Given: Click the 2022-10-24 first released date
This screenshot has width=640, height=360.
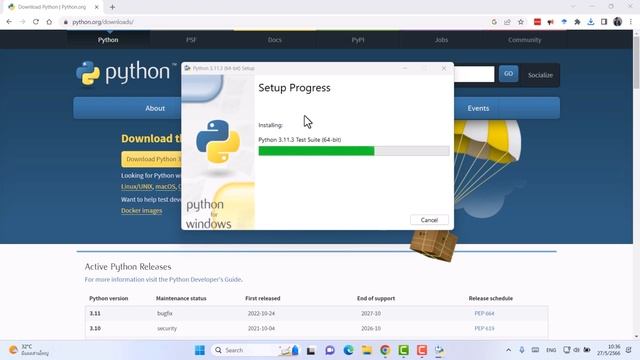Looking at the screenshot, I should tap(261, 313).
